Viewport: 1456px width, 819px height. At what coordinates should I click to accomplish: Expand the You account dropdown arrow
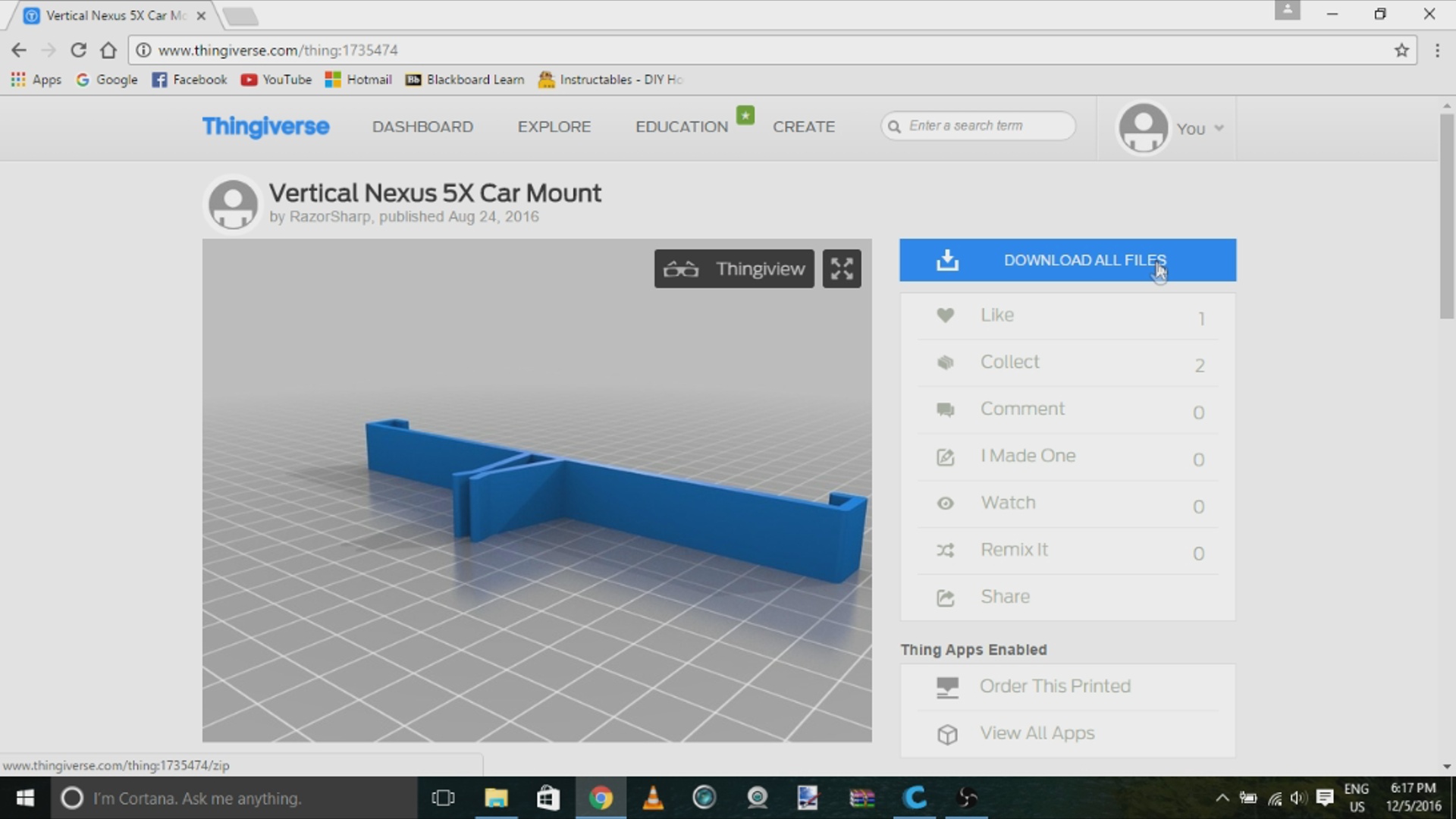click(1219, 128)
